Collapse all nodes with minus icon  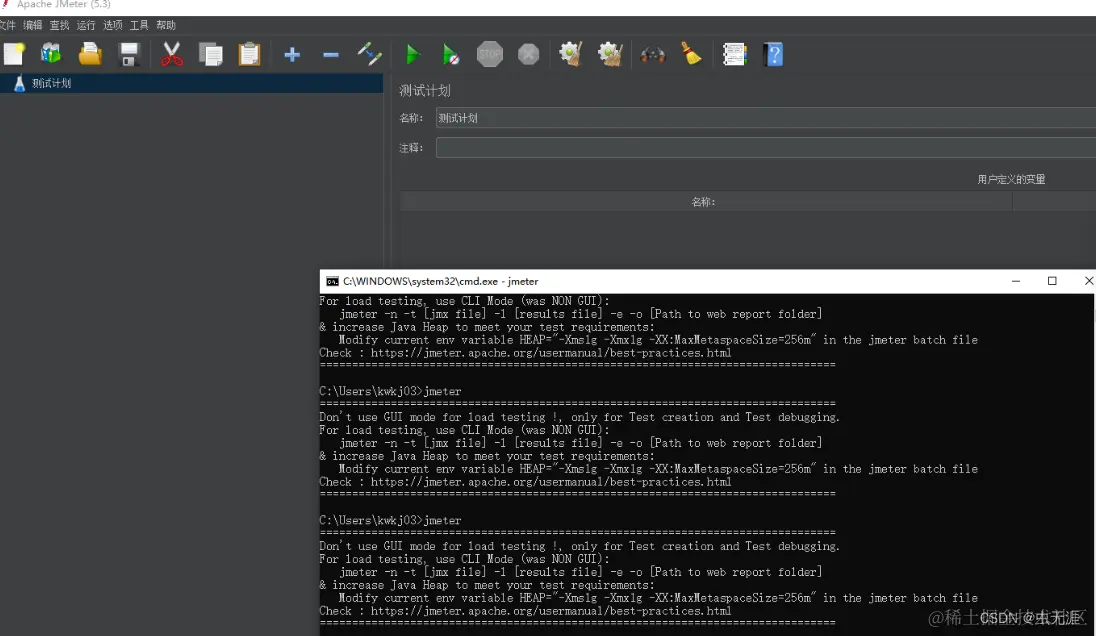[x=331, y=55]
